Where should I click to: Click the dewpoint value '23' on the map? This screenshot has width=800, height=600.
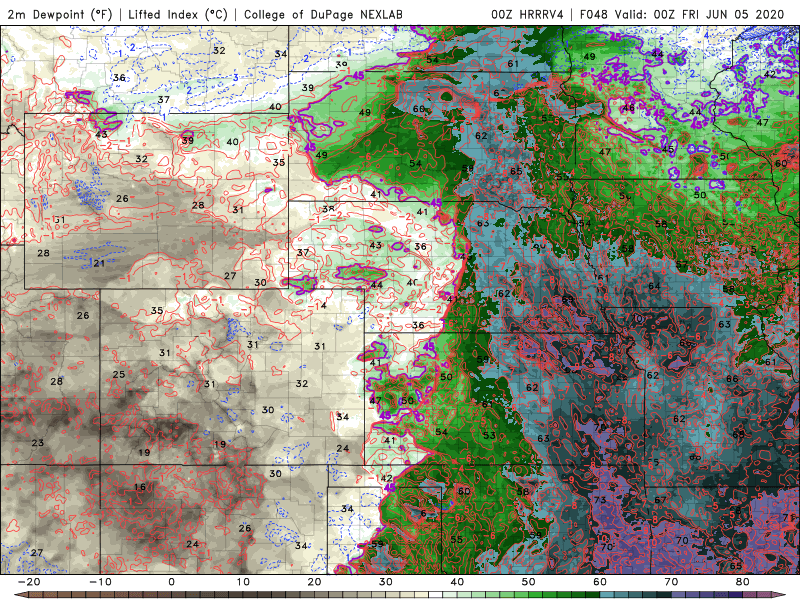point(38,443)
